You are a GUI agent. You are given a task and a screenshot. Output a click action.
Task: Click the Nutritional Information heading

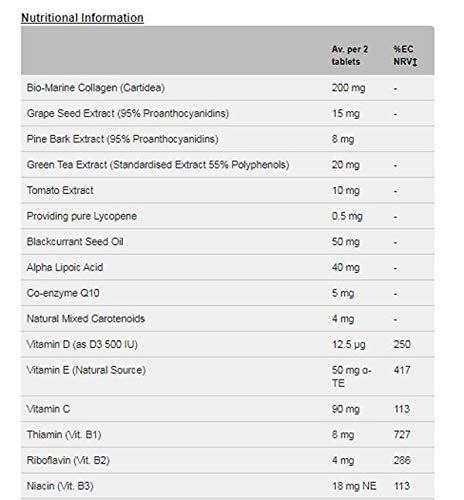tap(82, 18)
